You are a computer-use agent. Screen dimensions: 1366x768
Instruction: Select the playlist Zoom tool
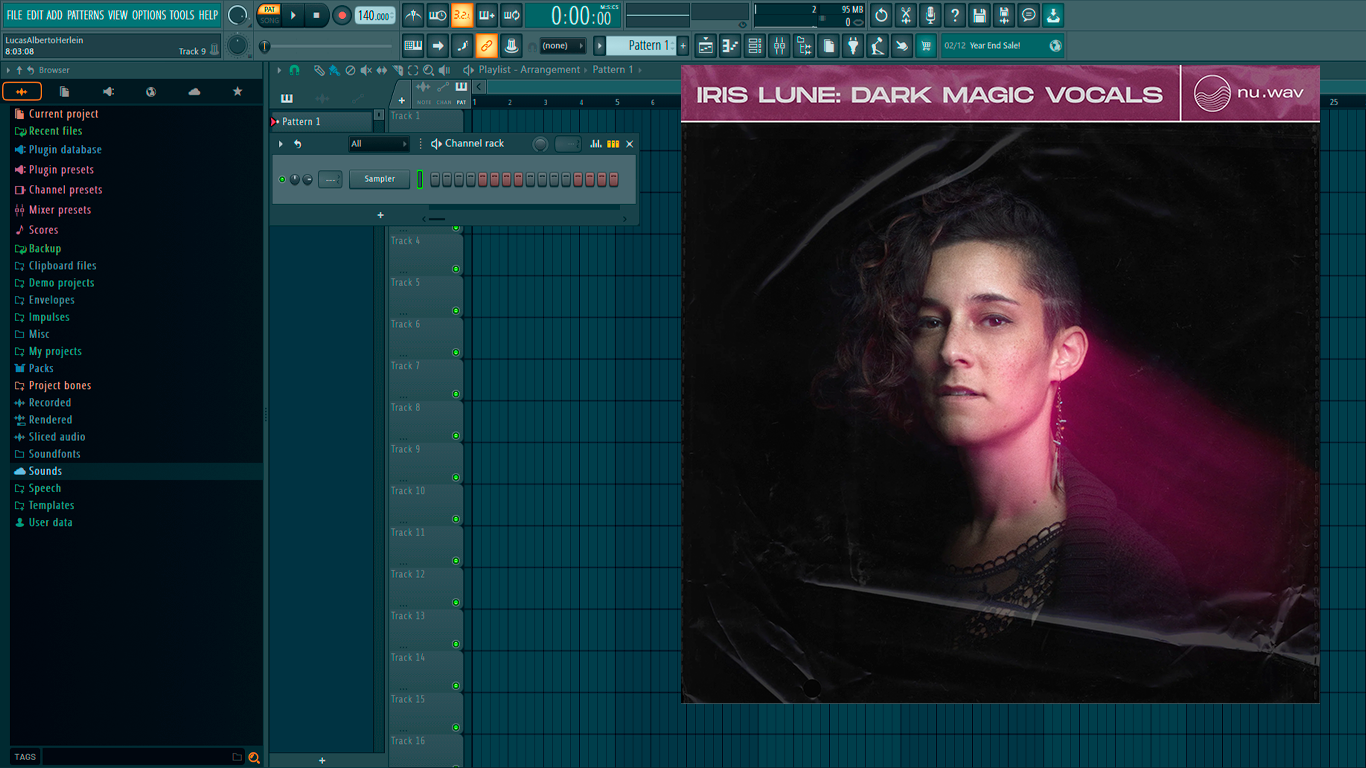pos(429,70)
